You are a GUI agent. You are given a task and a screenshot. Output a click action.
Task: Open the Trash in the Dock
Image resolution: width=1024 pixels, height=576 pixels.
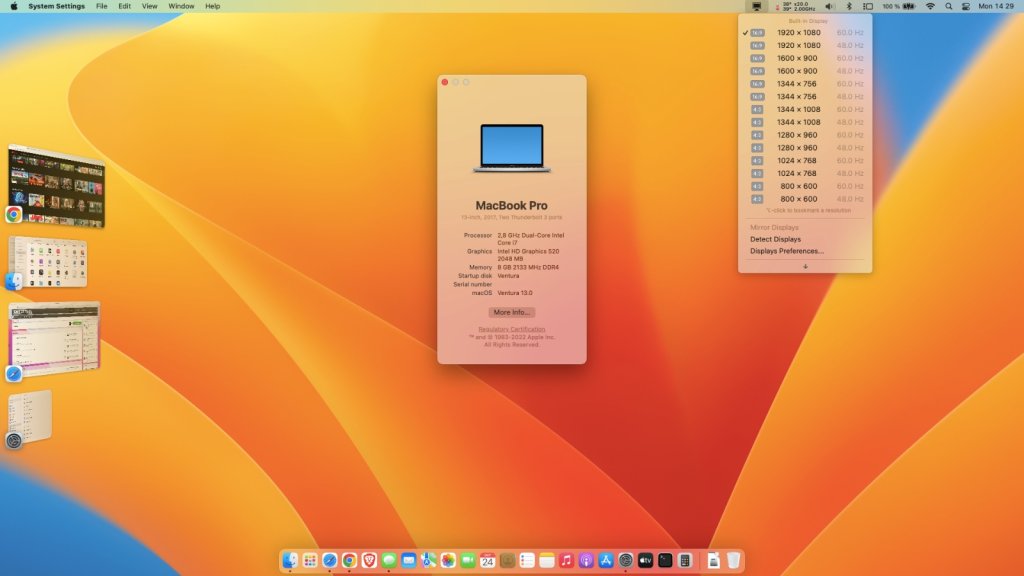pos(733,560)
